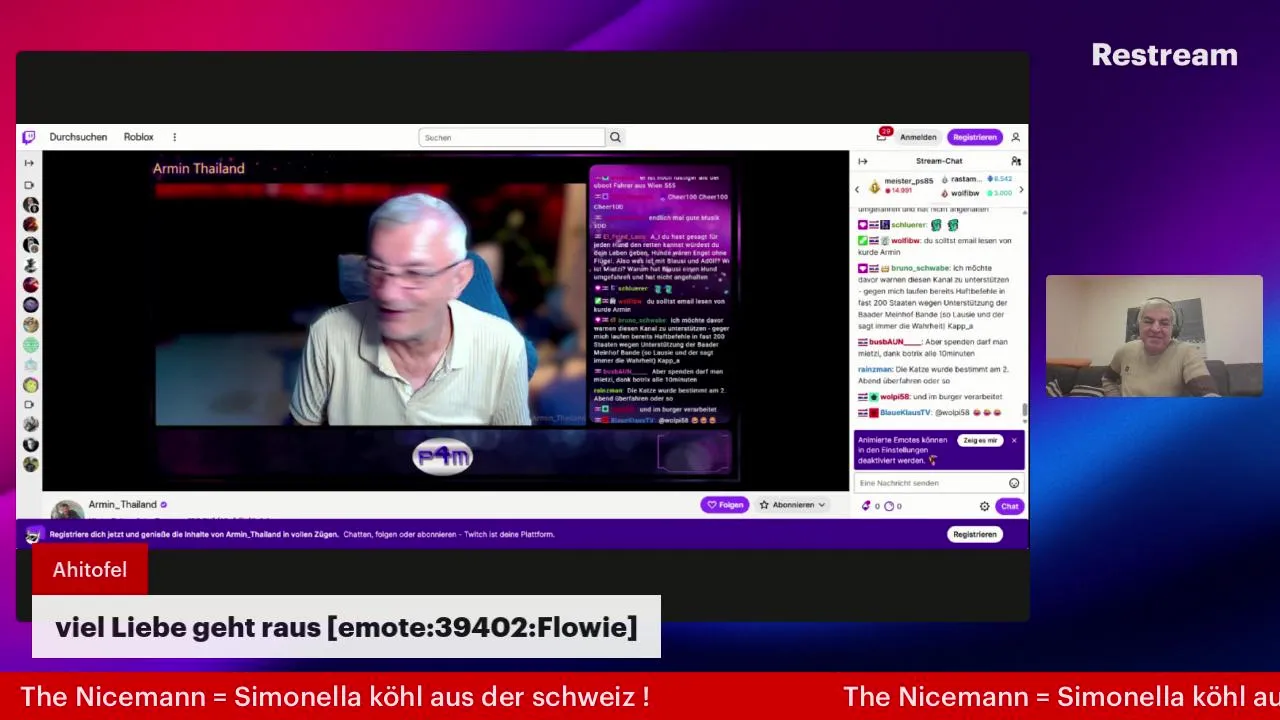This screenshot has height=720, width=1280.
Task: Send message with the Chat button
Action: point(1009,506)
